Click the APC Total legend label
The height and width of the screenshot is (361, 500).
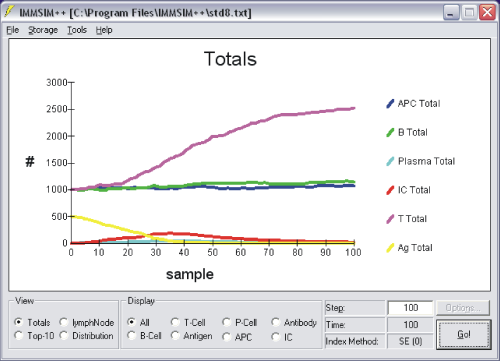[419, 104]
